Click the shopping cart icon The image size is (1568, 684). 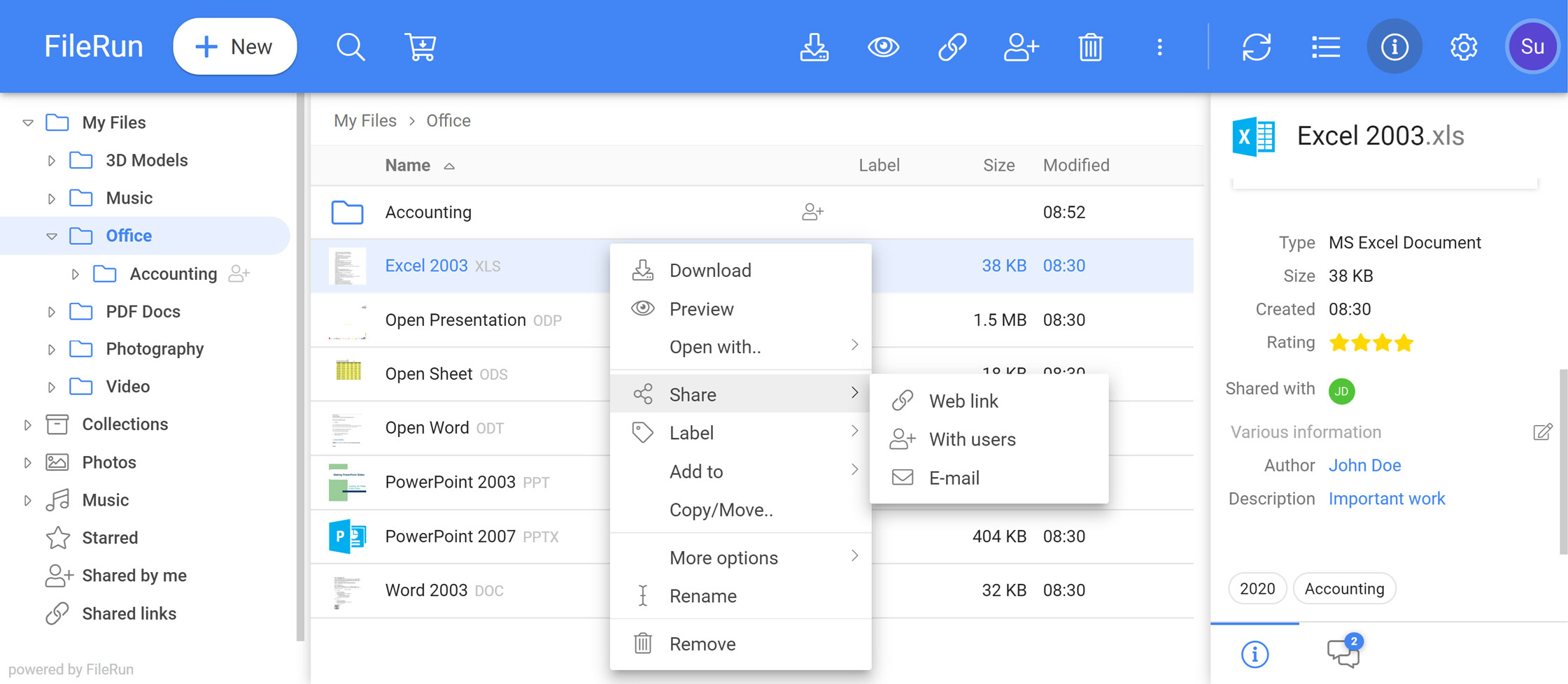pyautogui.click(x=421, y=47)
